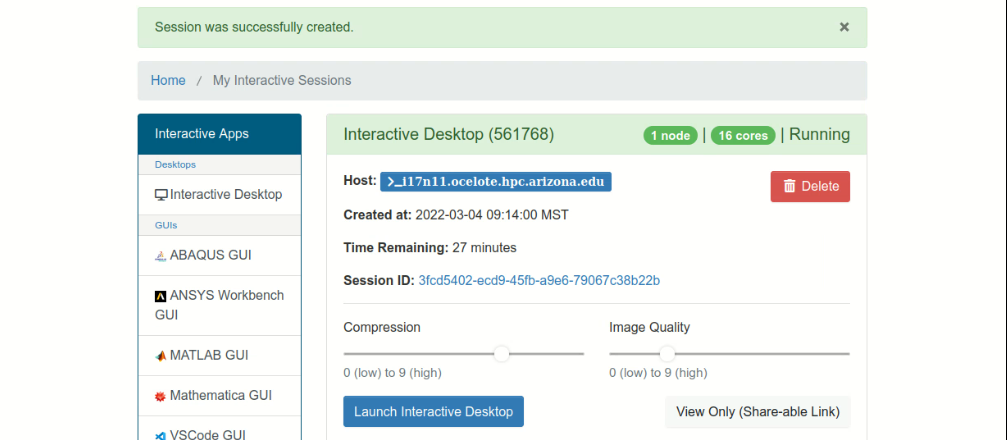Adjust the Compression slider handle
This screenshot has height=440, width=1007.
(502, 353)
